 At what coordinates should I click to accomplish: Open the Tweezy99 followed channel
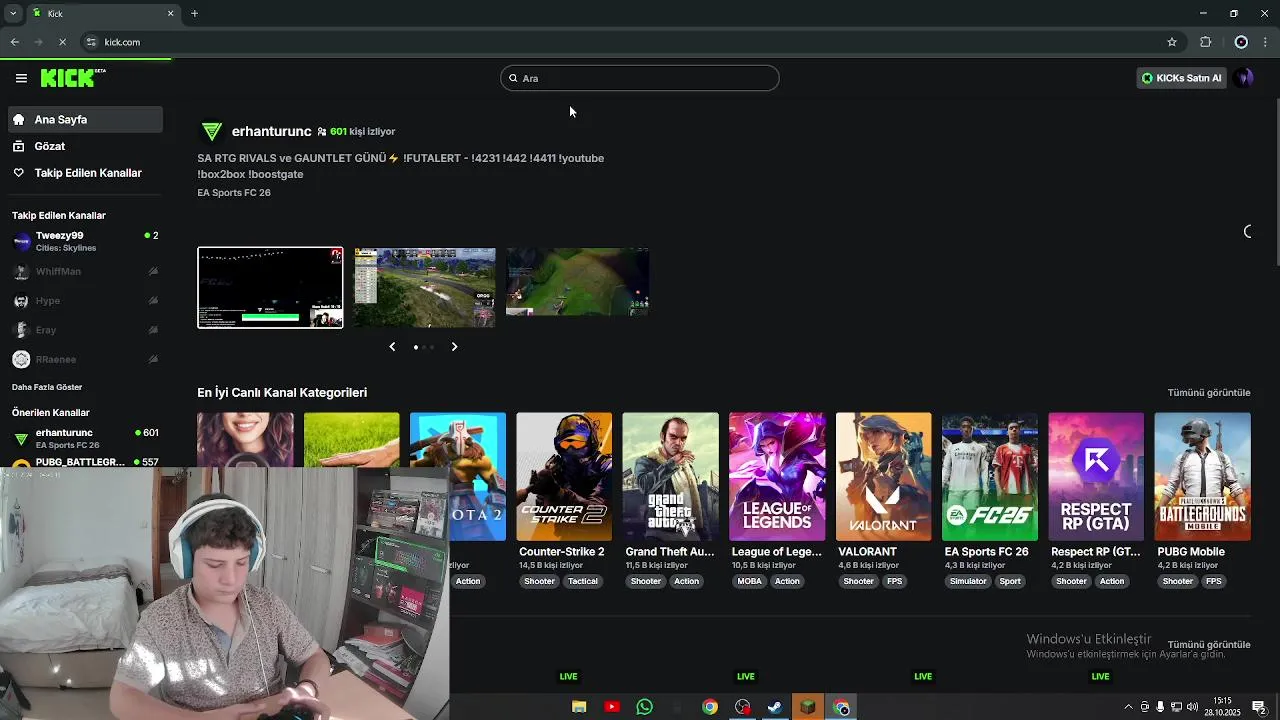point(85,241)
